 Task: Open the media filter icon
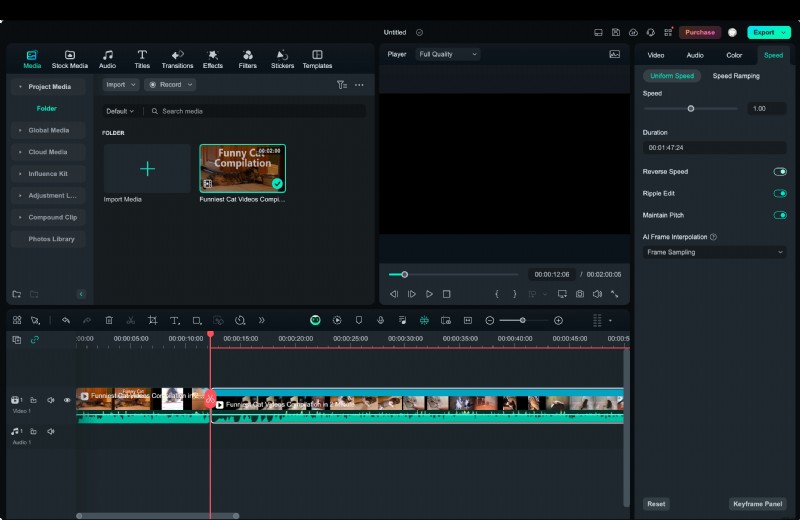tap(341, 85)
